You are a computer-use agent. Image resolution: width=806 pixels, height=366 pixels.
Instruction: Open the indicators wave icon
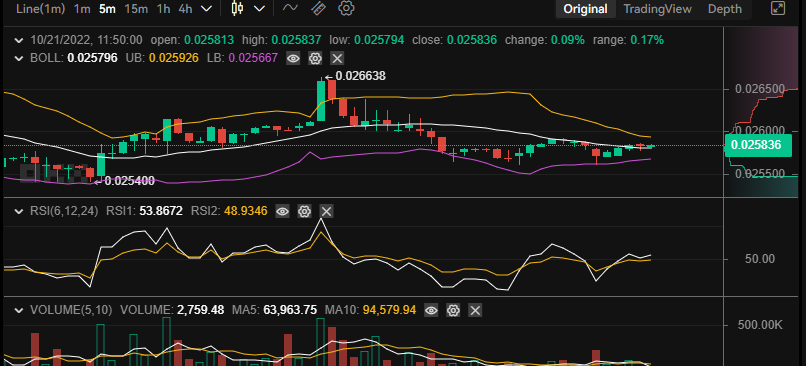[290, 8]
